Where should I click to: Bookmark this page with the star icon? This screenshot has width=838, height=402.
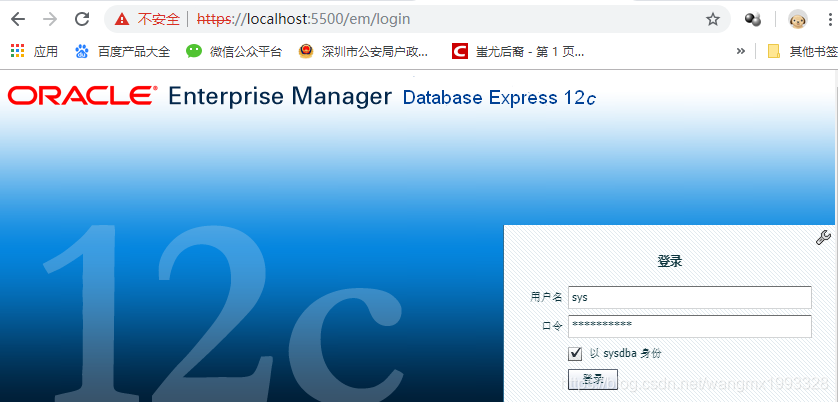(x=712, y=20)
